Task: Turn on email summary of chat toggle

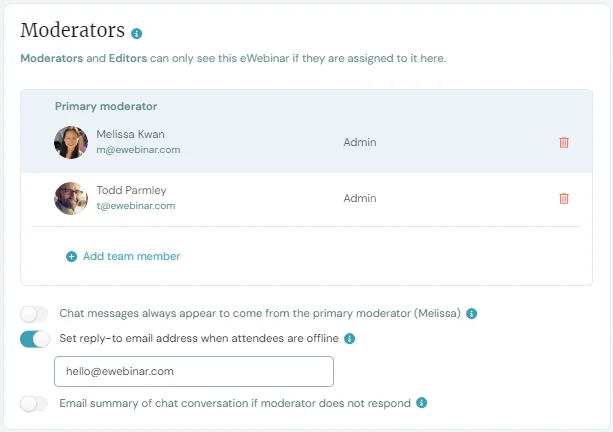Action: (34, 403)
